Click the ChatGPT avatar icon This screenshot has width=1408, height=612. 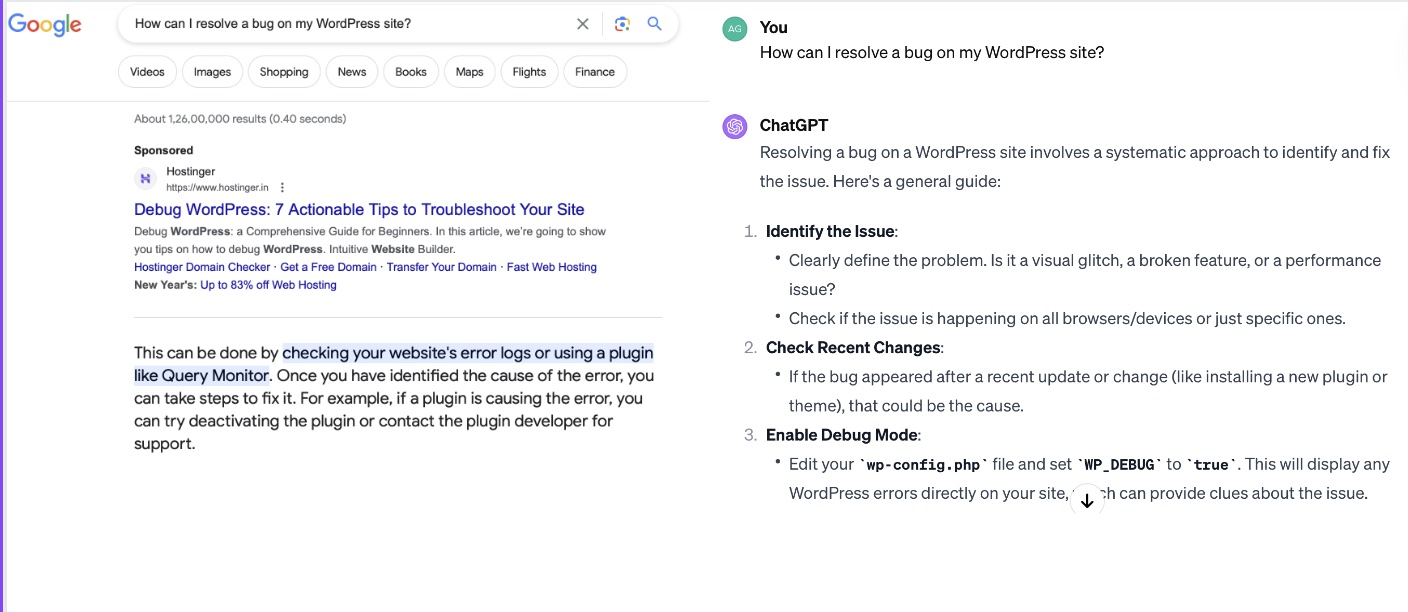[x=735, y=126]
